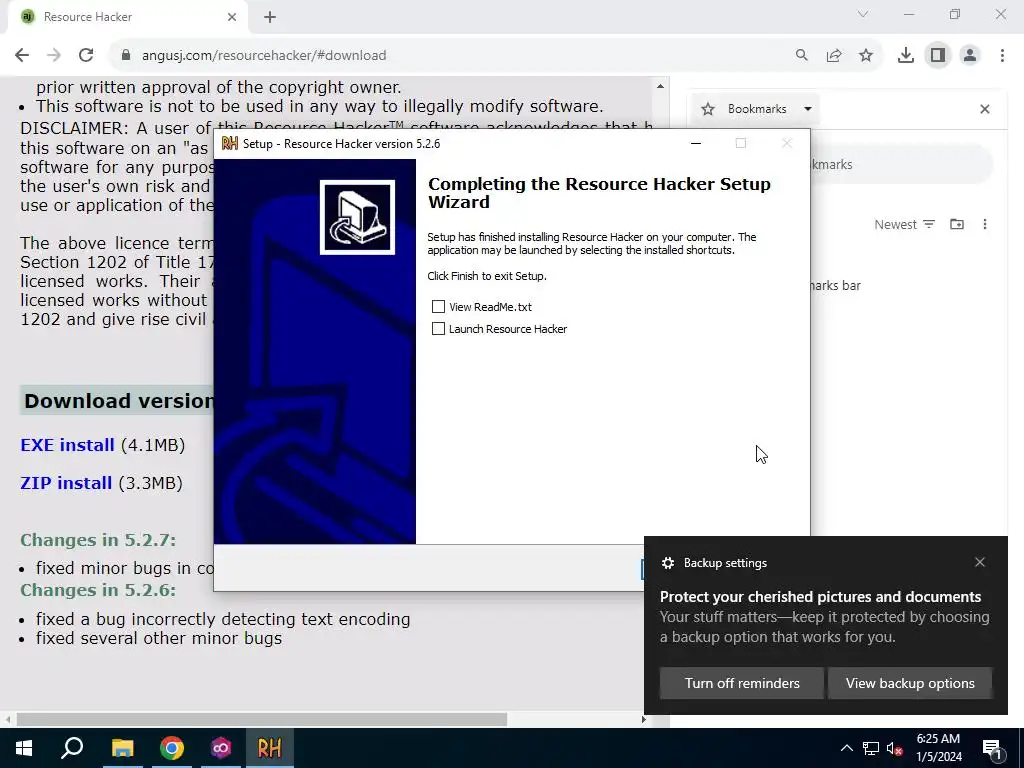
Task: Click the muted volume tray icon
Action: [895, 748]
